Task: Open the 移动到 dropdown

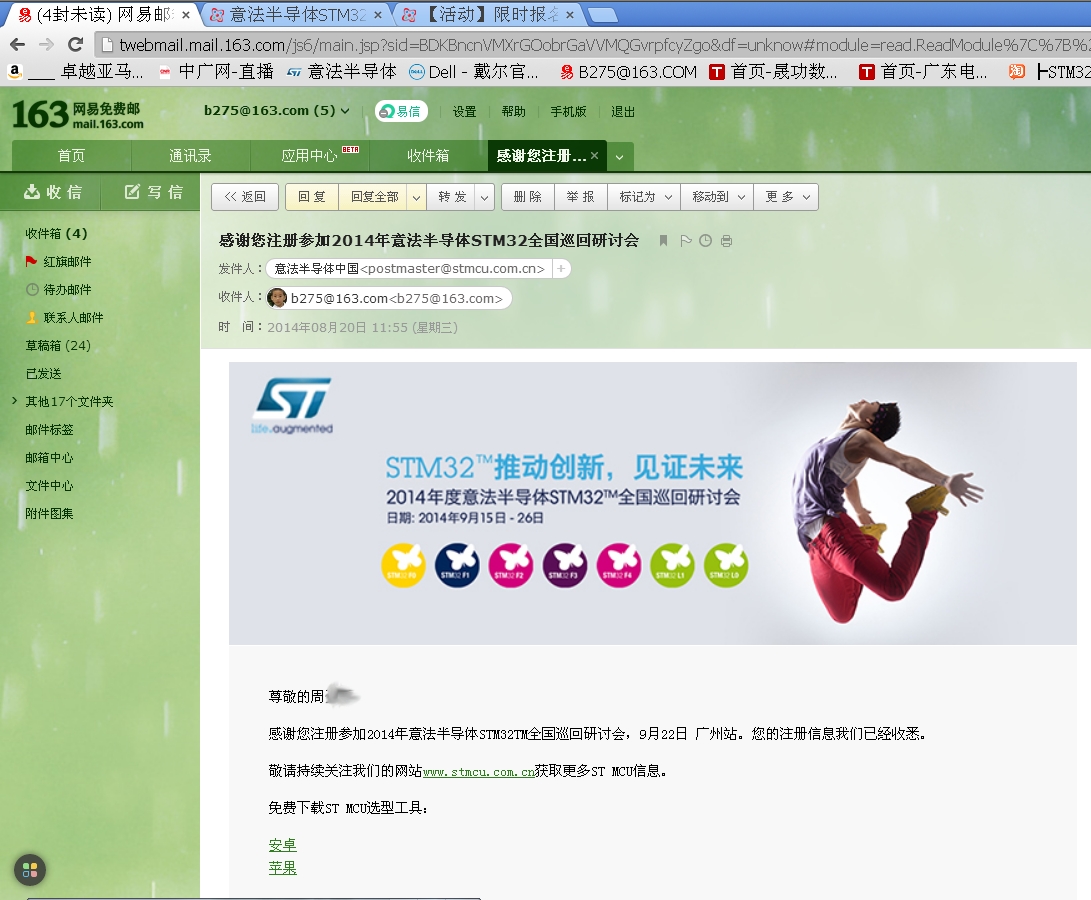Action: [x=717, y=197]
